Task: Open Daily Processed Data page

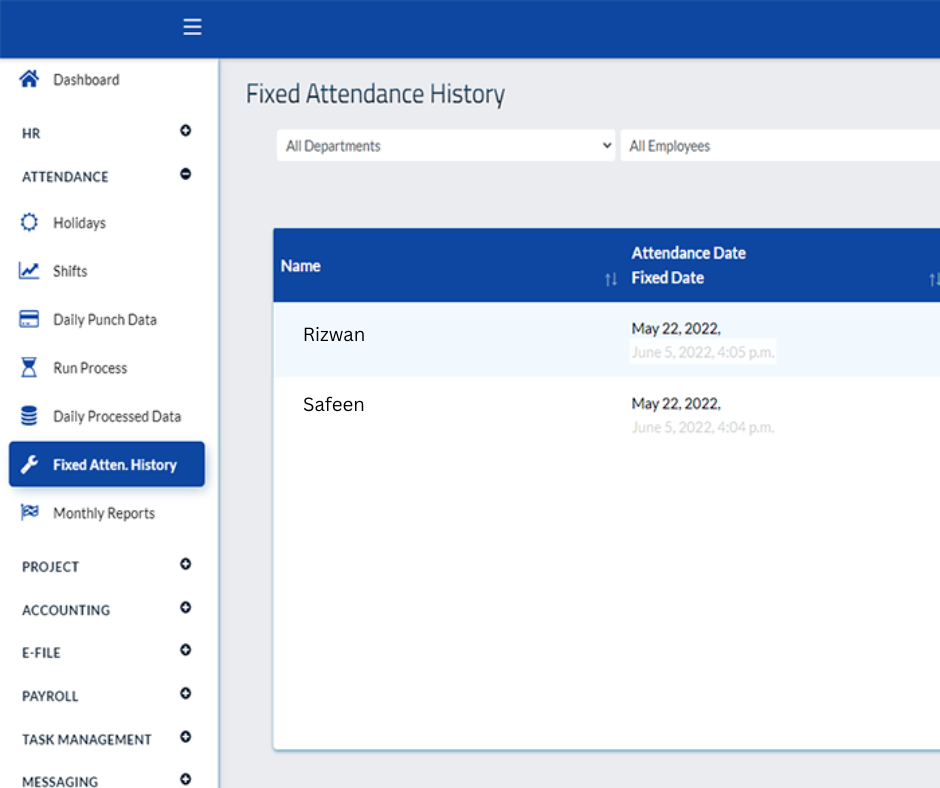Action: (x=117, y=416)
